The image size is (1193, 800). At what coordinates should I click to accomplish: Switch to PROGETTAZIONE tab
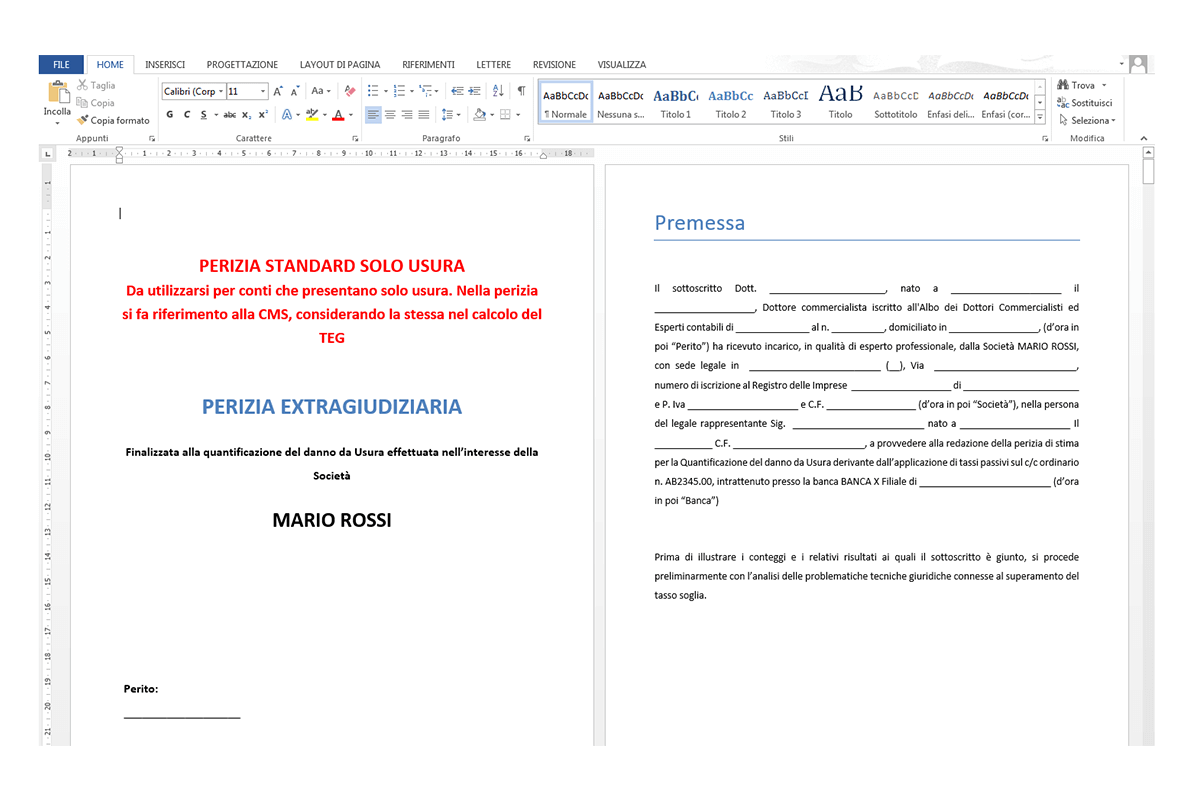[x=242, y=65]
